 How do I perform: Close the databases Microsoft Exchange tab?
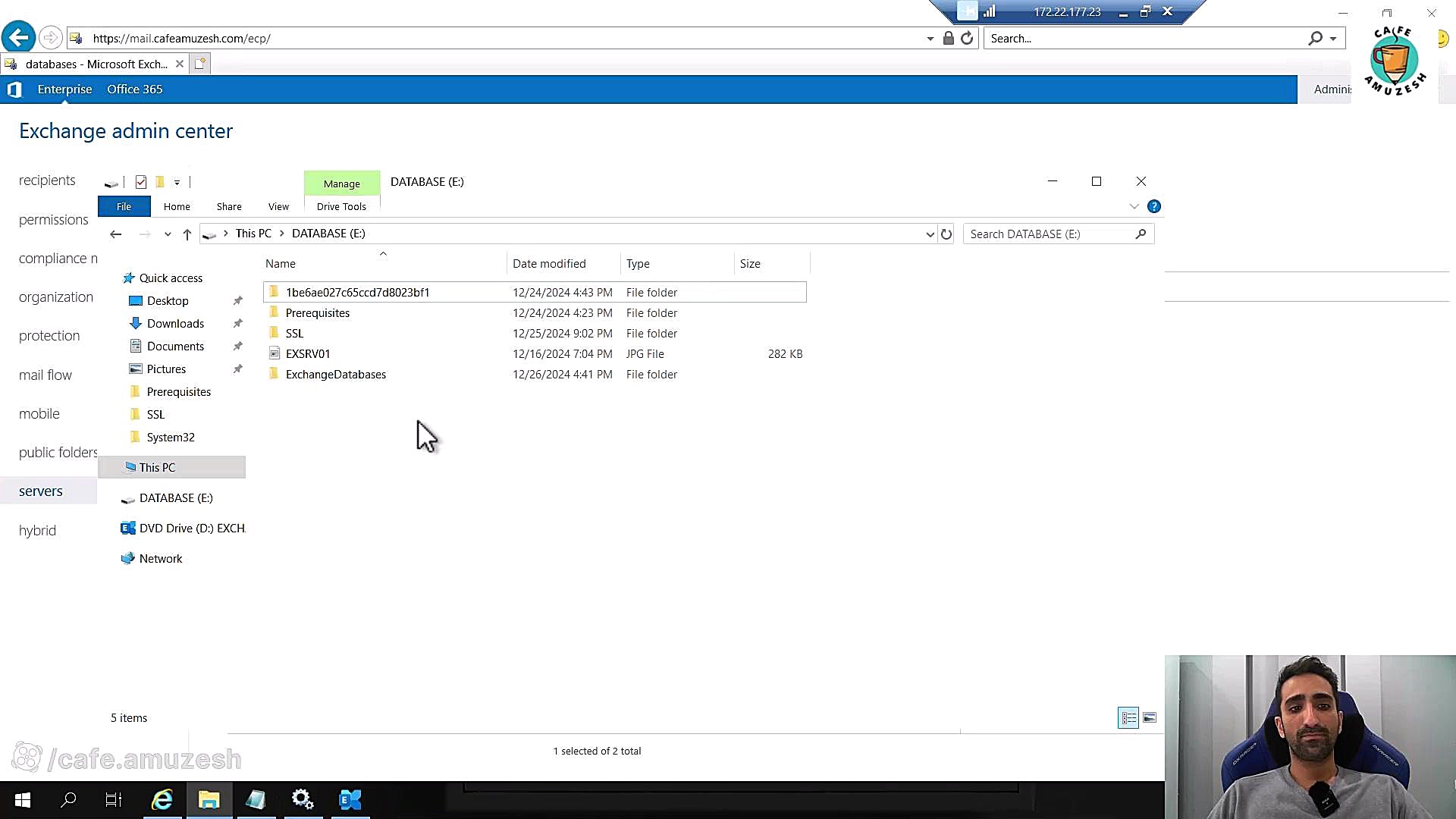180,64
